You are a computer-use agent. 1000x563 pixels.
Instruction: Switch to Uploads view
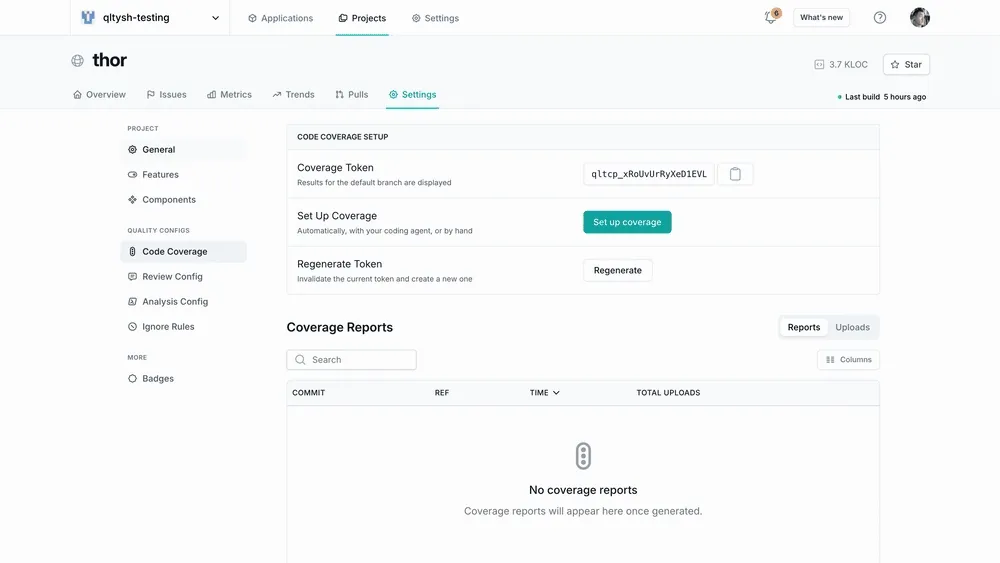tap(852, 327)
